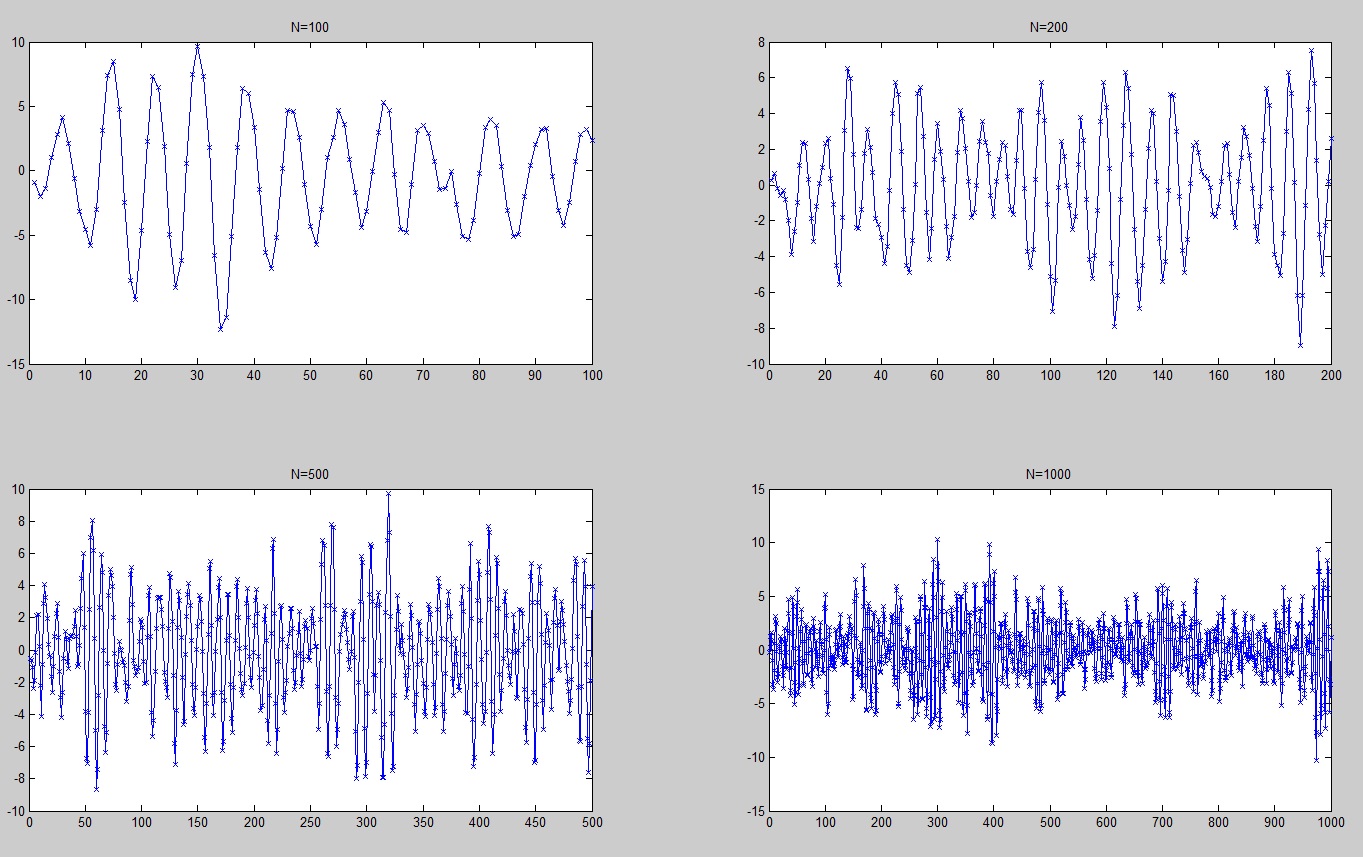Viewport: 1363px width, 857px height.
Task: Click the N=100 subplot title
Action: click(x=310, y=27)
